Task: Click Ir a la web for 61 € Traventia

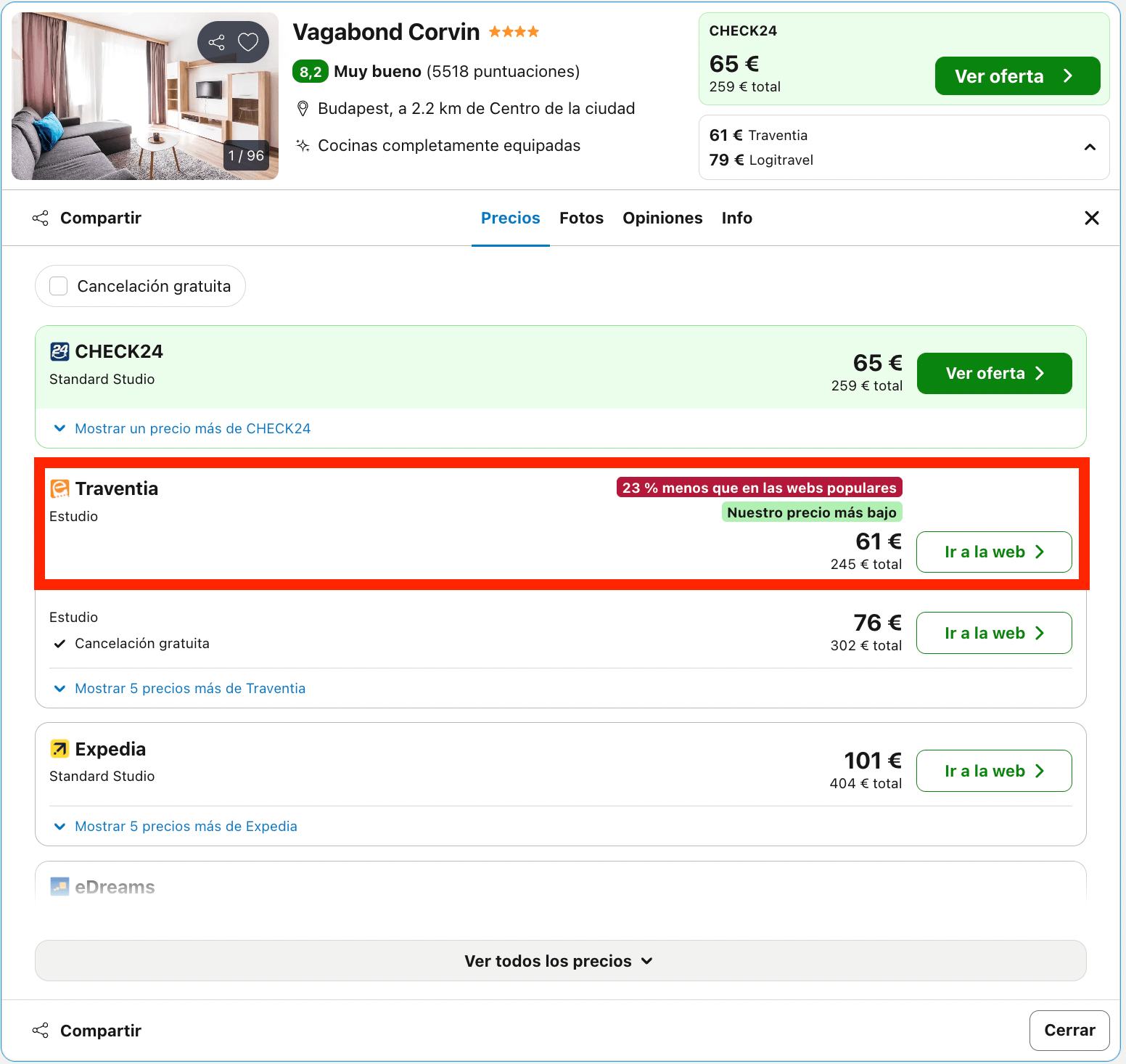Action: (994, 552)
